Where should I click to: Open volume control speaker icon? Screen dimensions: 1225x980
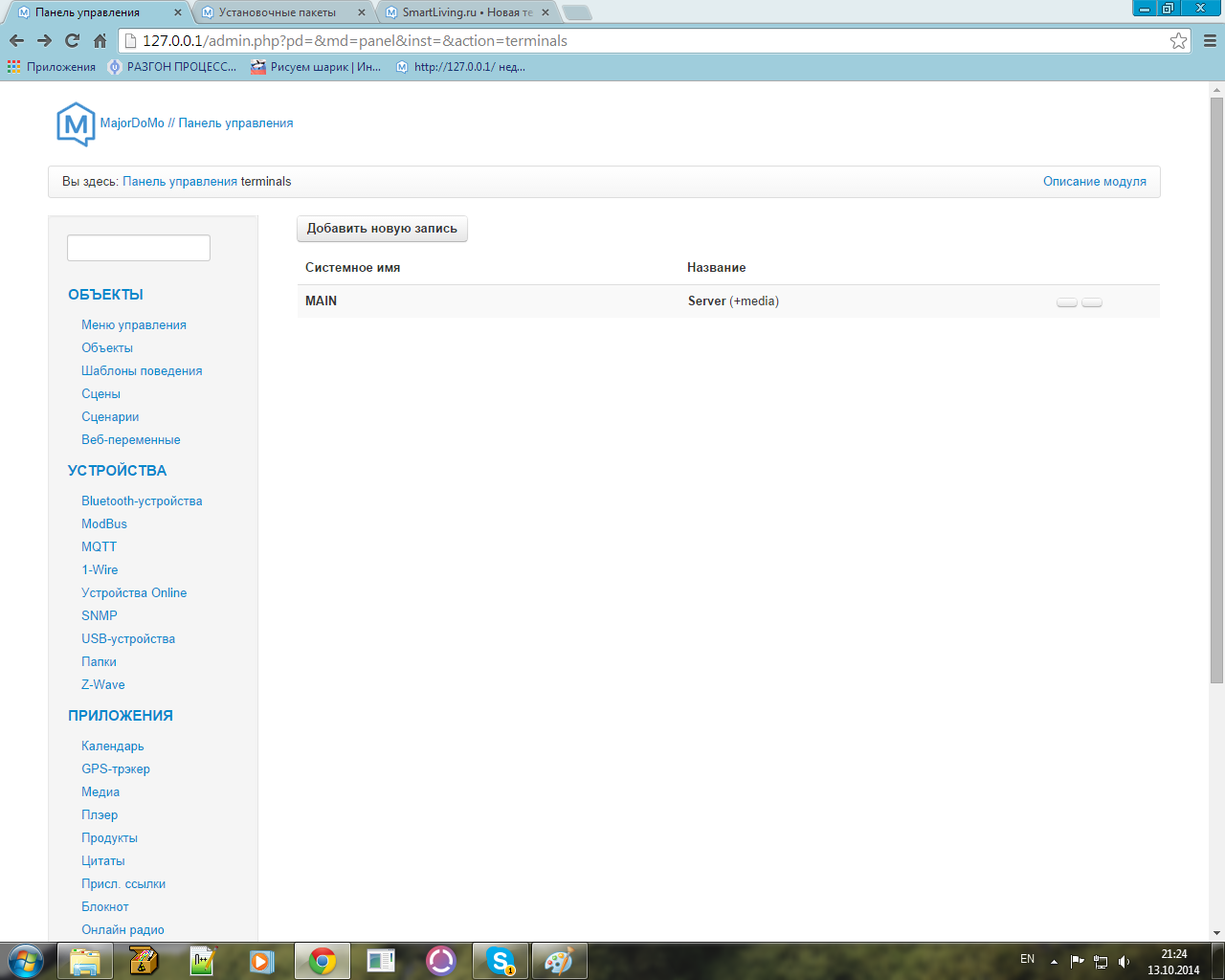(1124, 962)
